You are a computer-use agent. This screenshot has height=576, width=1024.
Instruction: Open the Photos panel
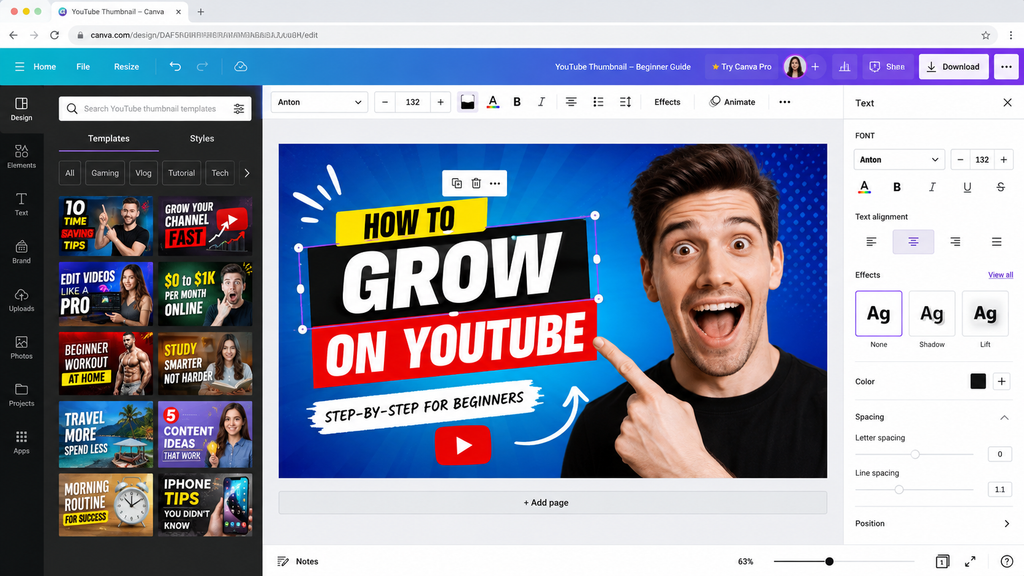coord(21,347)
